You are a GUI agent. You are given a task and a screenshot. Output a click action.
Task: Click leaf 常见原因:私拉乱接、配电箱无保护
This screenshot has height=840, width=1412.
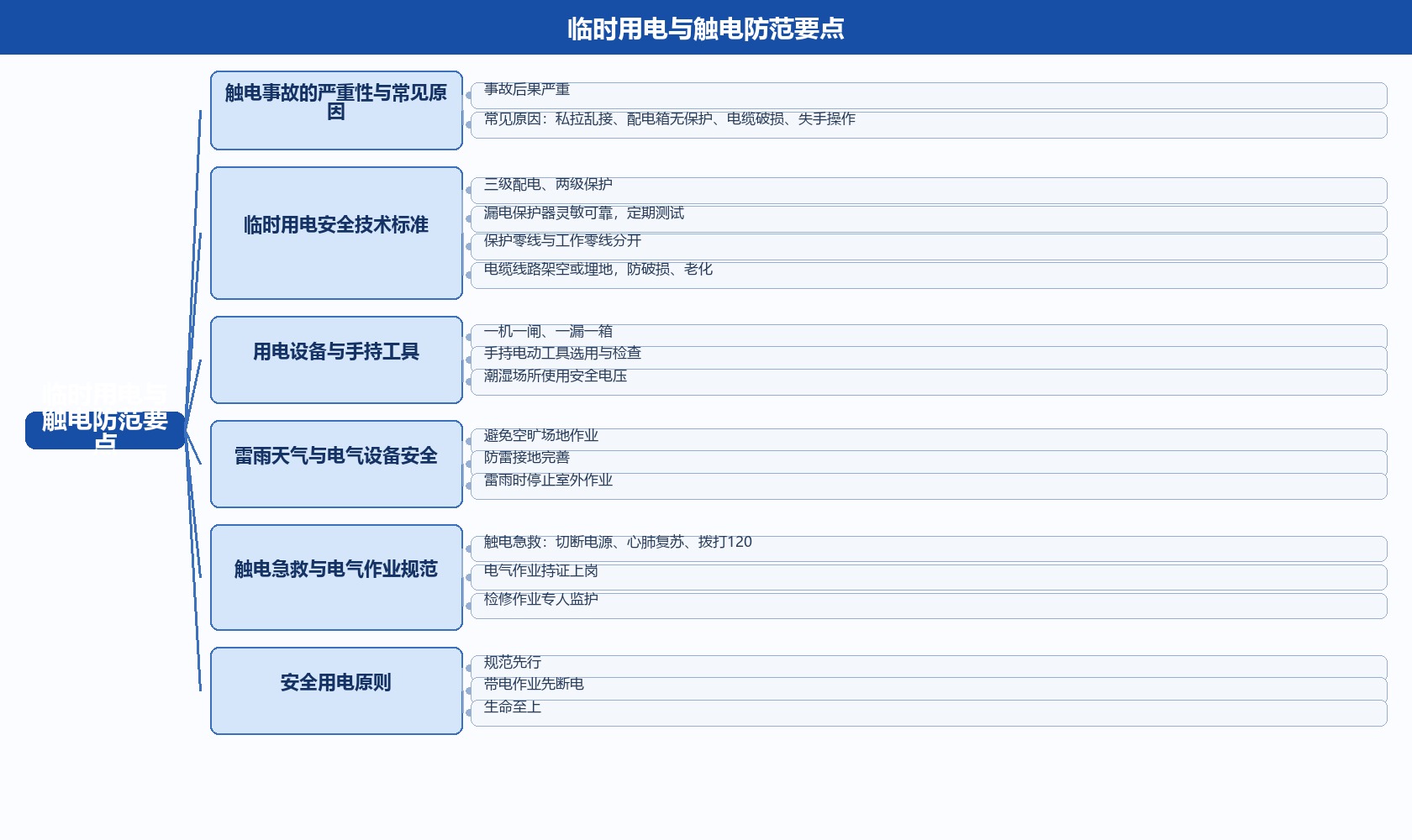coord(929,125)
